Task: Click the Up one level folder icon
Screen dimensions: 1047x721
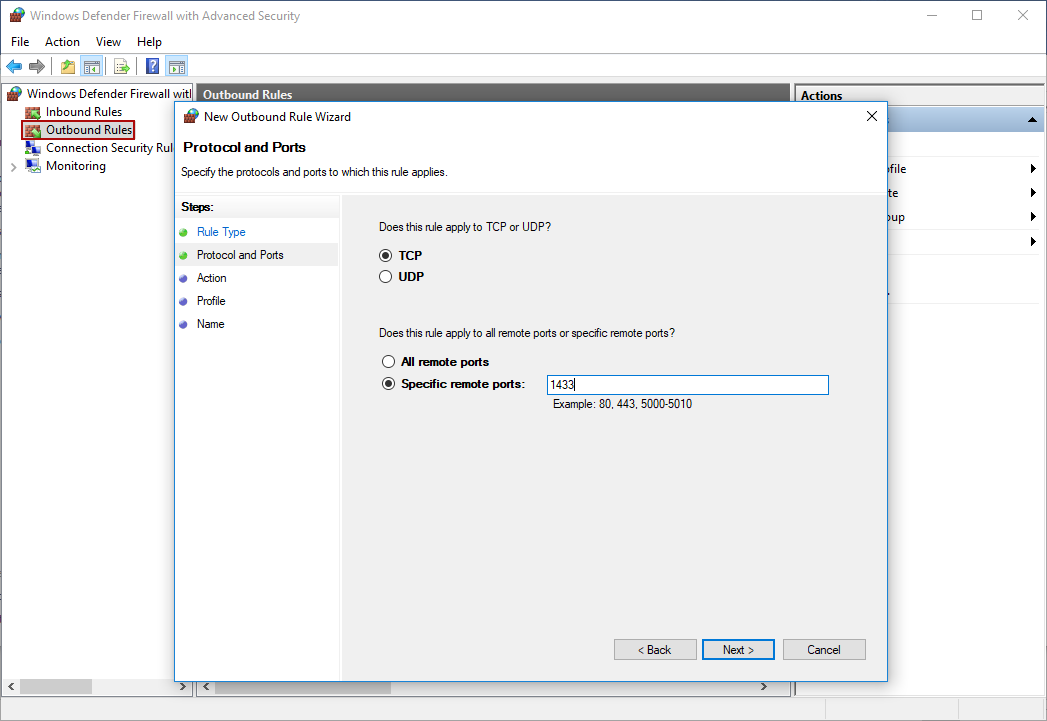Action: coord(68,67)
